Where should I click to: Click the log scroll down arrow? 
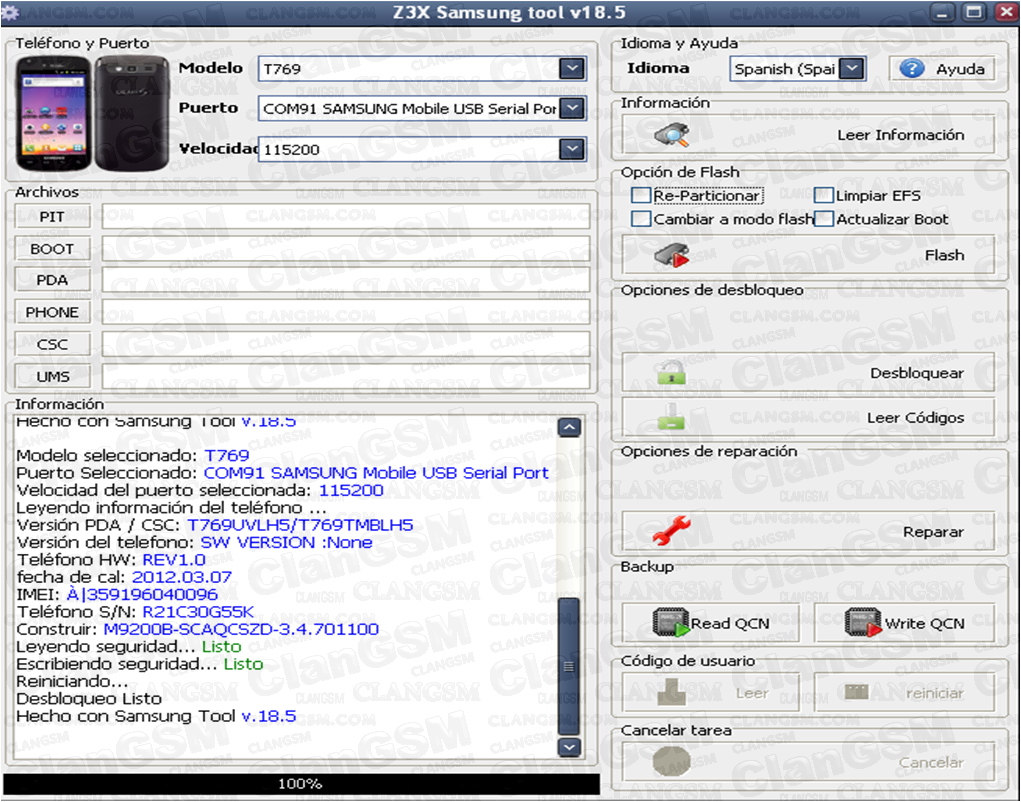click(x=569, y=747)
